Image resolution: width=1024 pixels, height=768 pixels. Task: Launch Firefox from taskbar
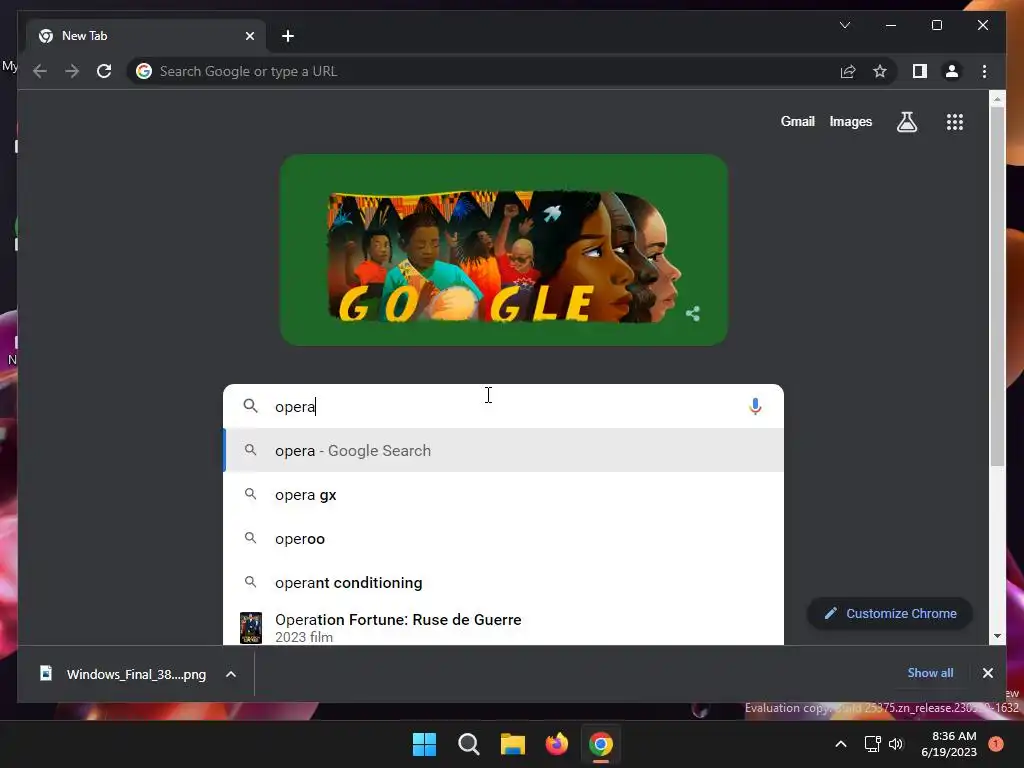556,744
